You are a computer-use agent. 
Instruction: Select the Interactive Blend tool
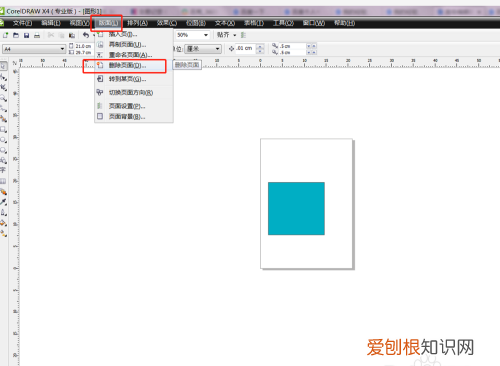[x=3, y=192]
